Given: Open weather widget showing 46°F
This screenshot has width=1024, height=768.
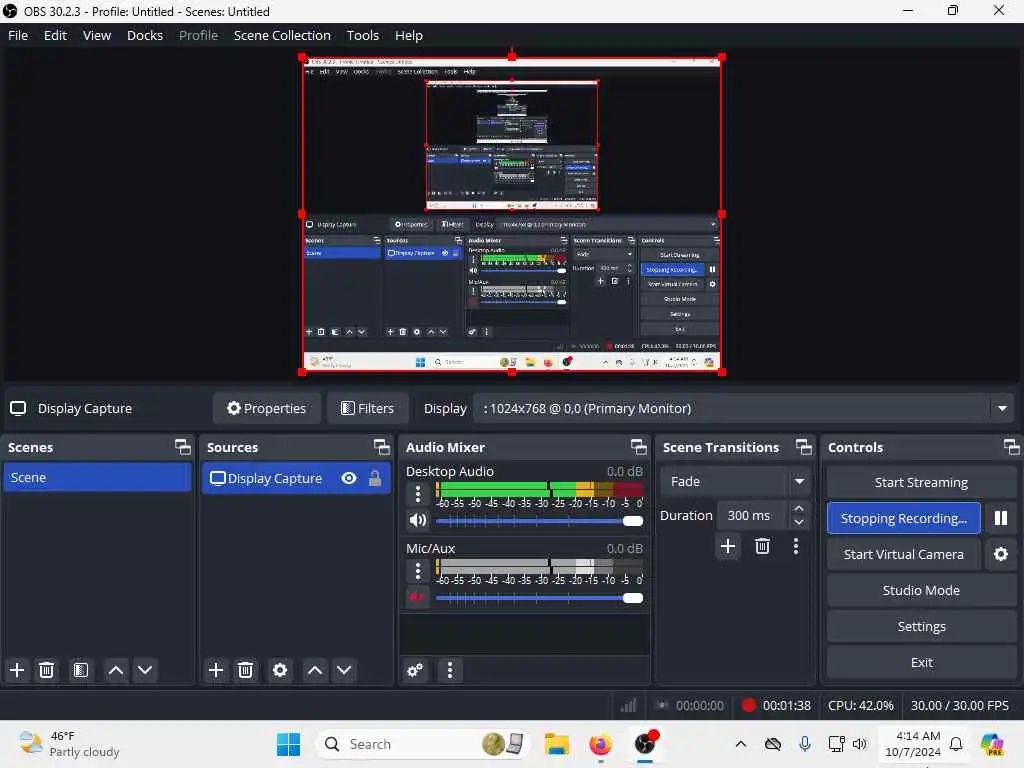Looking at the screenshot, I should pos(69,744).
